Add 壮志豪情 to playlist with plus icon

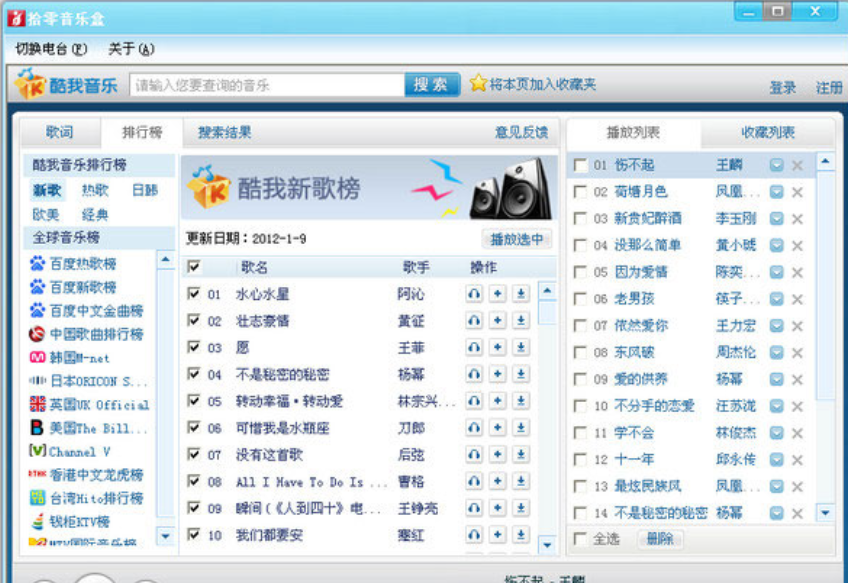point(498,321)
